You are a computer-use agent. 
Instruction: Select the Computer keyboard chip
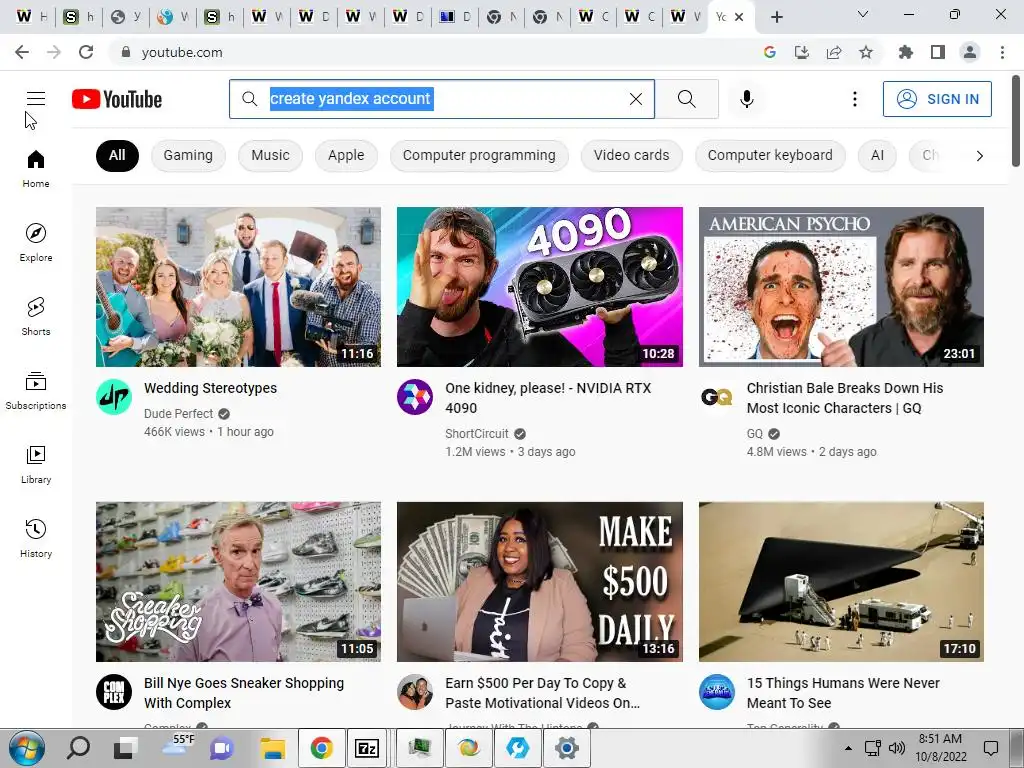click(x=770, y=155)
